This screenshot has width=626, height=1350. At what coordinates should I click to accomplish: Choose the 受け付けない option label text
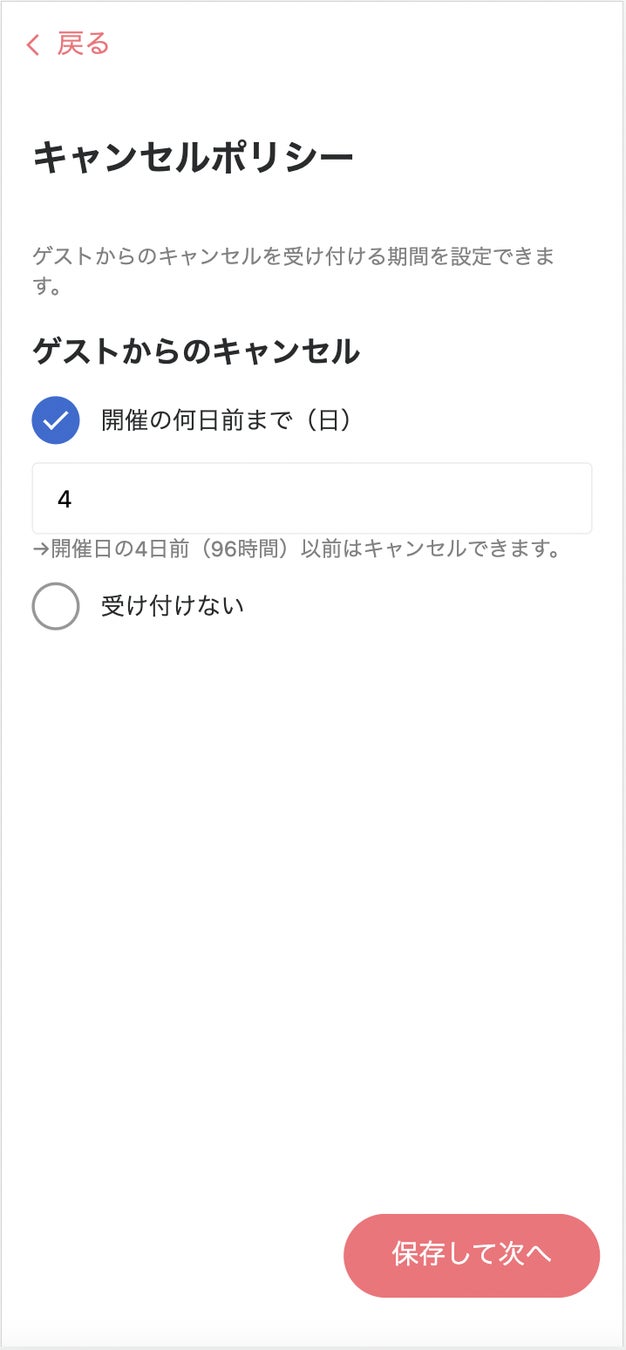click(172, 606)
